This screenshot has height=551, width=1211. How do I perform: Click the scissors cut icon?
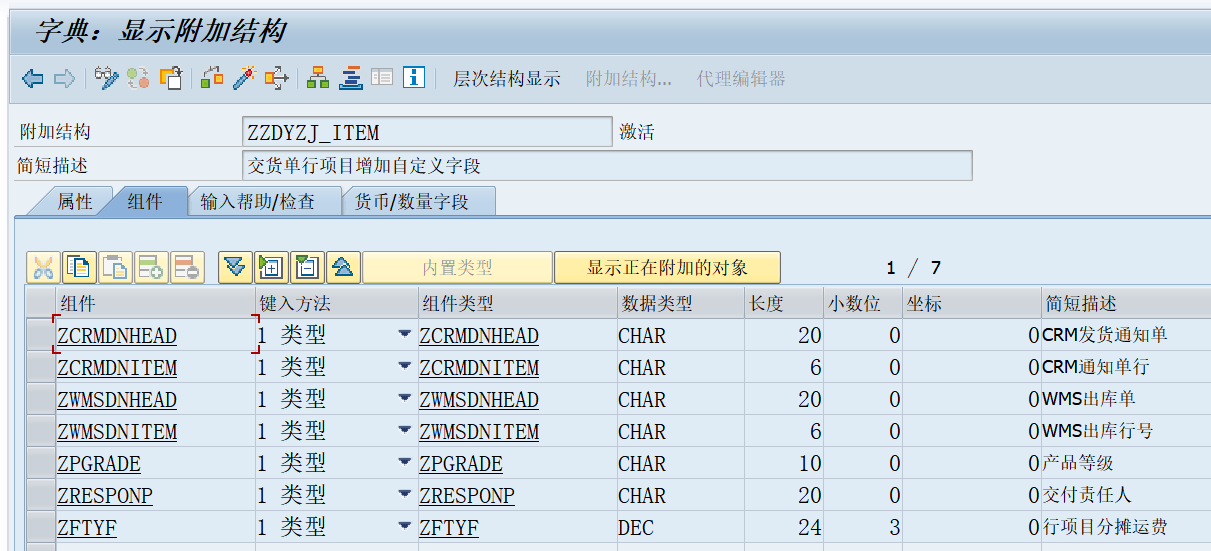[43, 267]
